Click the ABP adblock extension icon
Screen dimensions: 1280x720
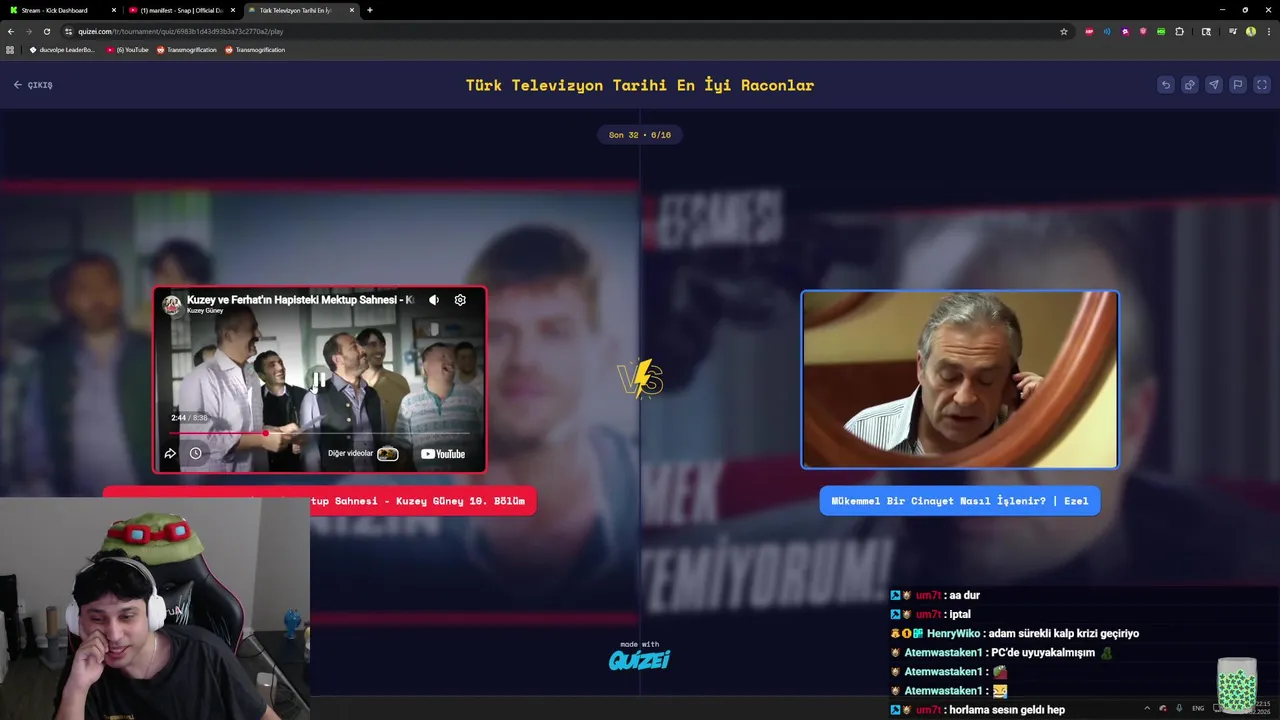pos(1089,31)
